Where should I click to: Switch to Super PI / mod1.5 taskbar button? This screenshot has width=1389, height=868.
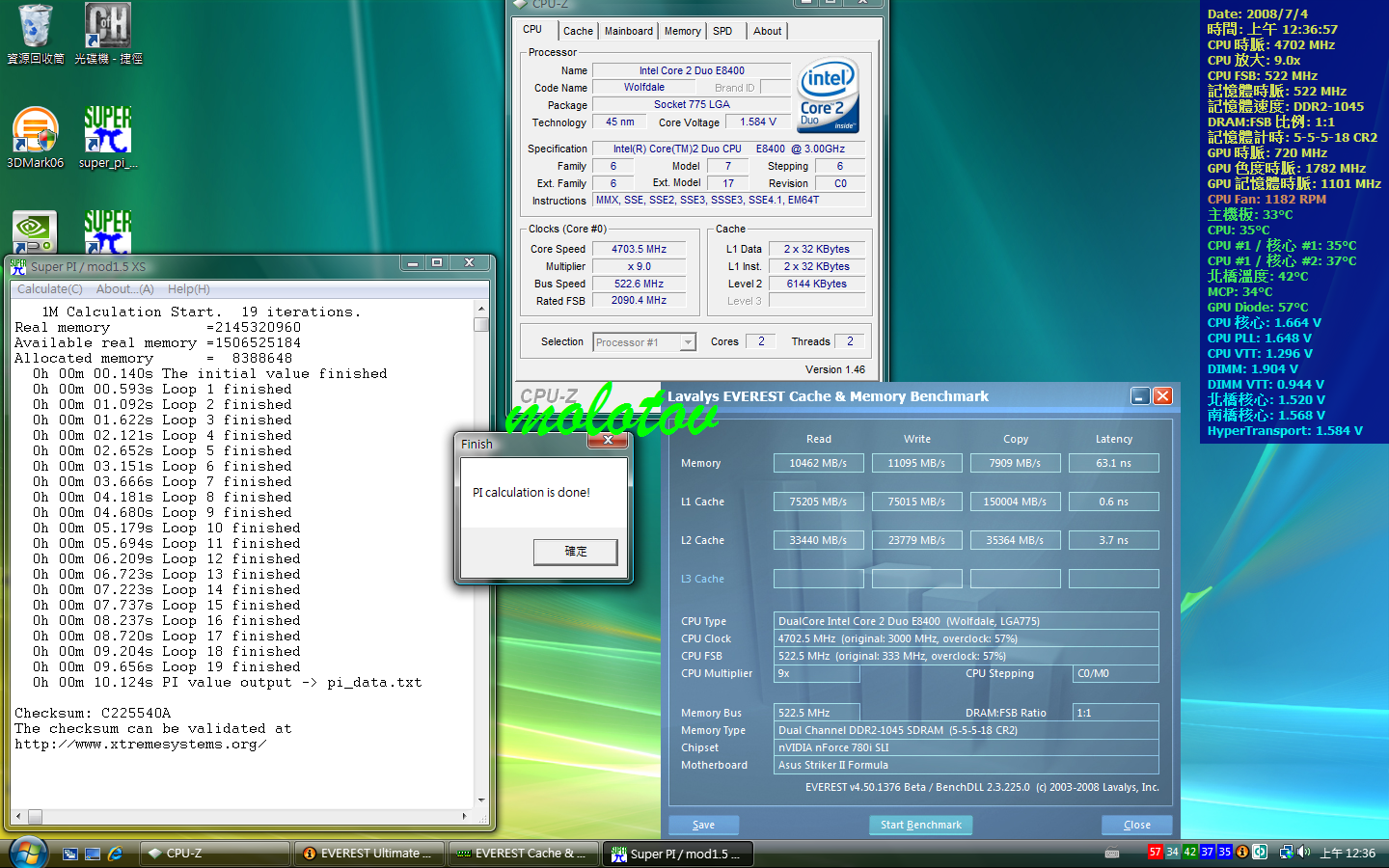[679, 854]
